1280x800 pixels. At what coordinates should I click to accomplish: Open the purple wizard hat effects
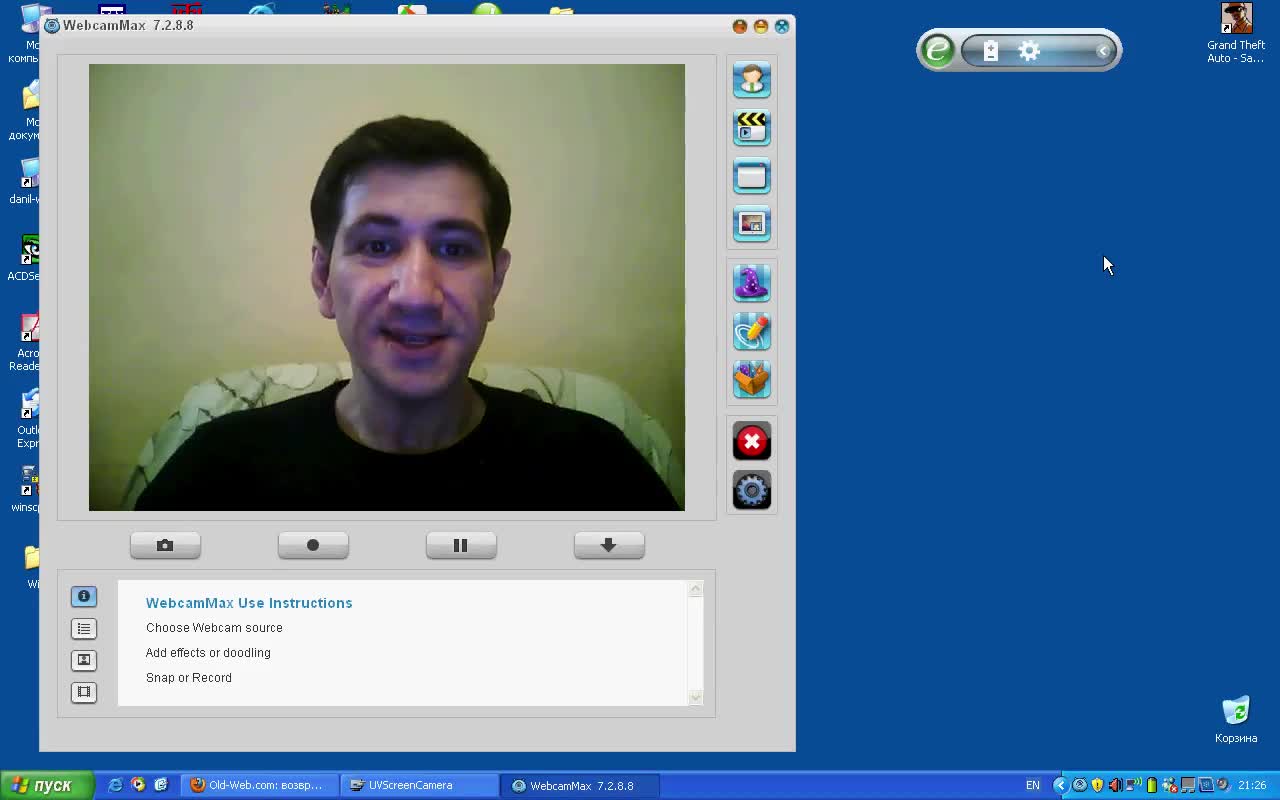coord(751,283)
